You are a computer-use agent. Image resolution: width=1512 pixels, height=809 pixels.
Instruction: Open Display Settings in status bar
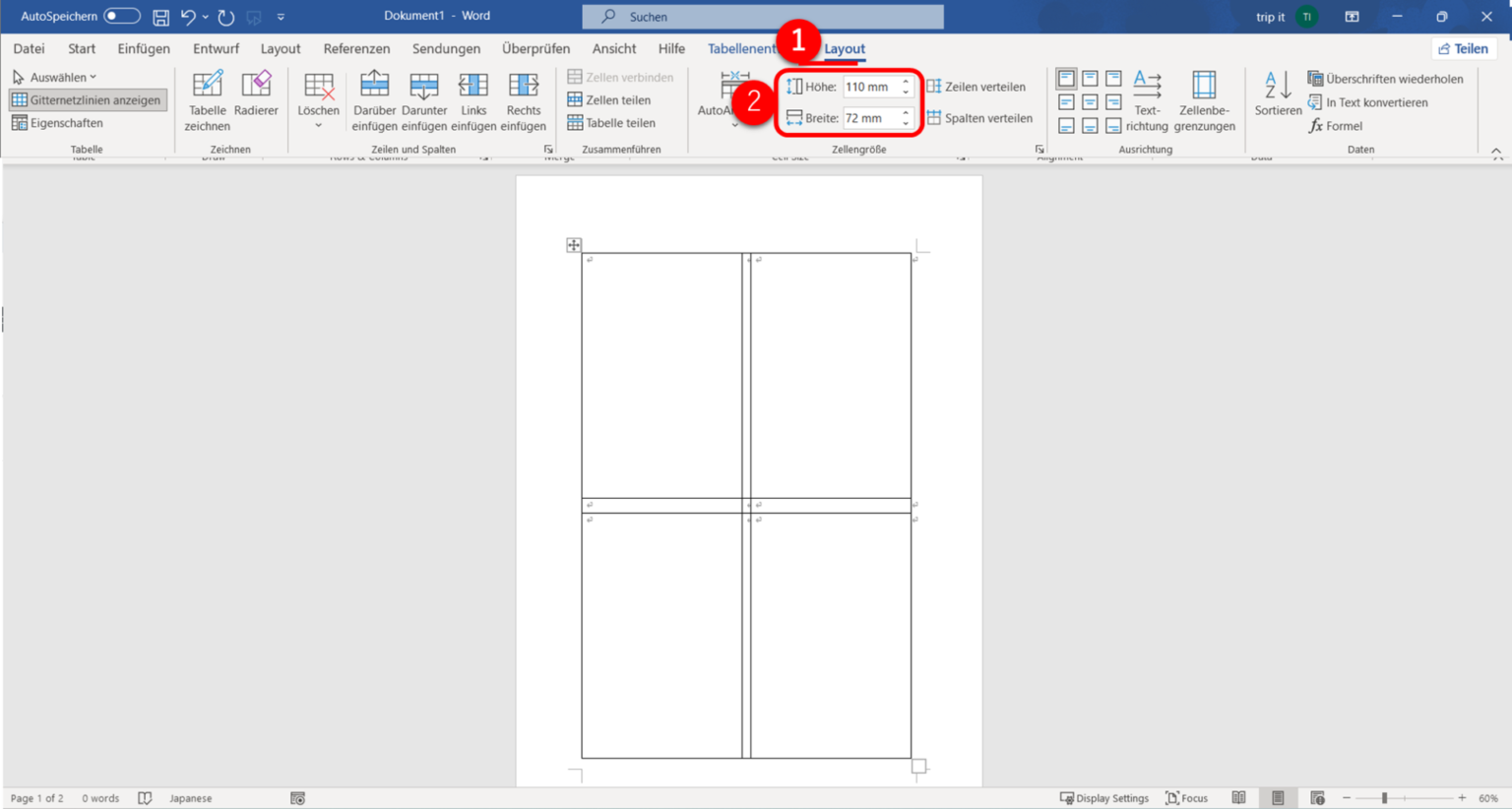pos(1104,798)
